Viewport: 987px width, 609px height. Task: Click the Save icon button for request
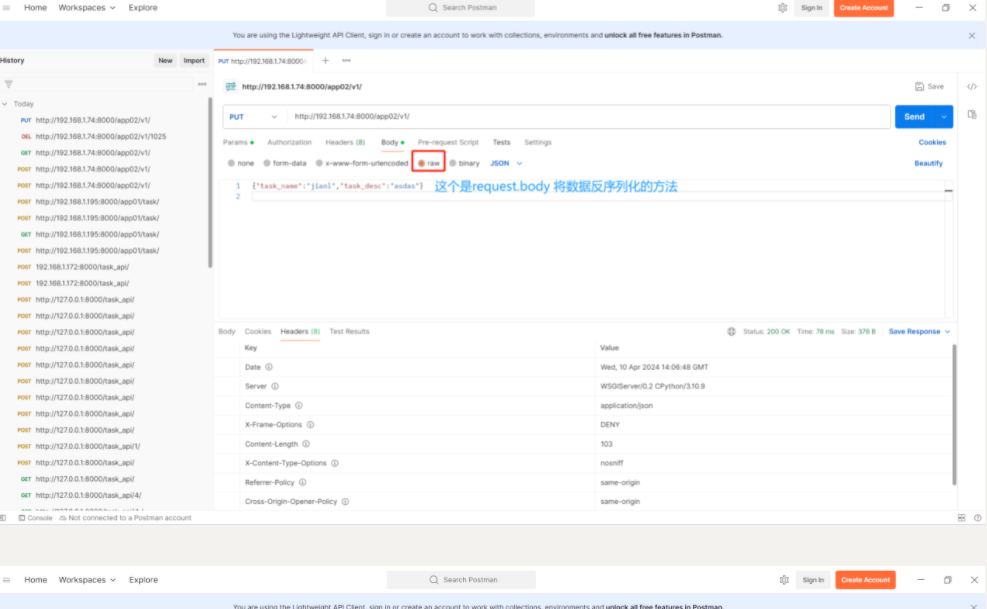[929, 86]
